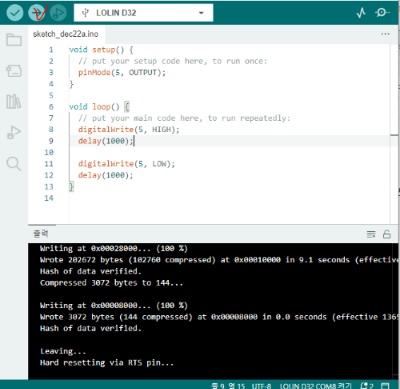Click 'Hard resetting via RTS pin...' output line
The width and height of the screenshot is (400, 389).
(x=107, y=363)
